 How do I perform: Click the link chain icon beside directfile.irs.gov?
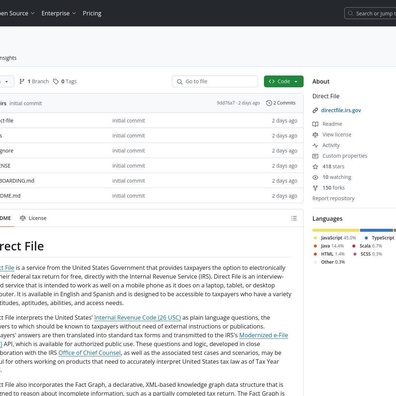coord(315,110)
